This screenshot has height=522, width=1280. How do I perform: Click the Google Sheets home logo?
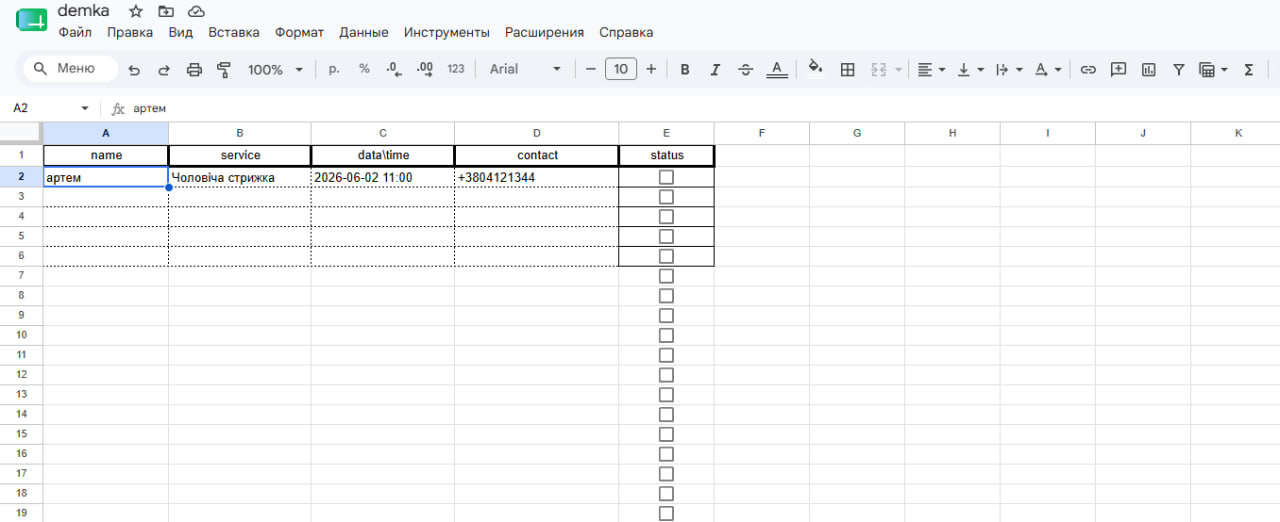32,20
